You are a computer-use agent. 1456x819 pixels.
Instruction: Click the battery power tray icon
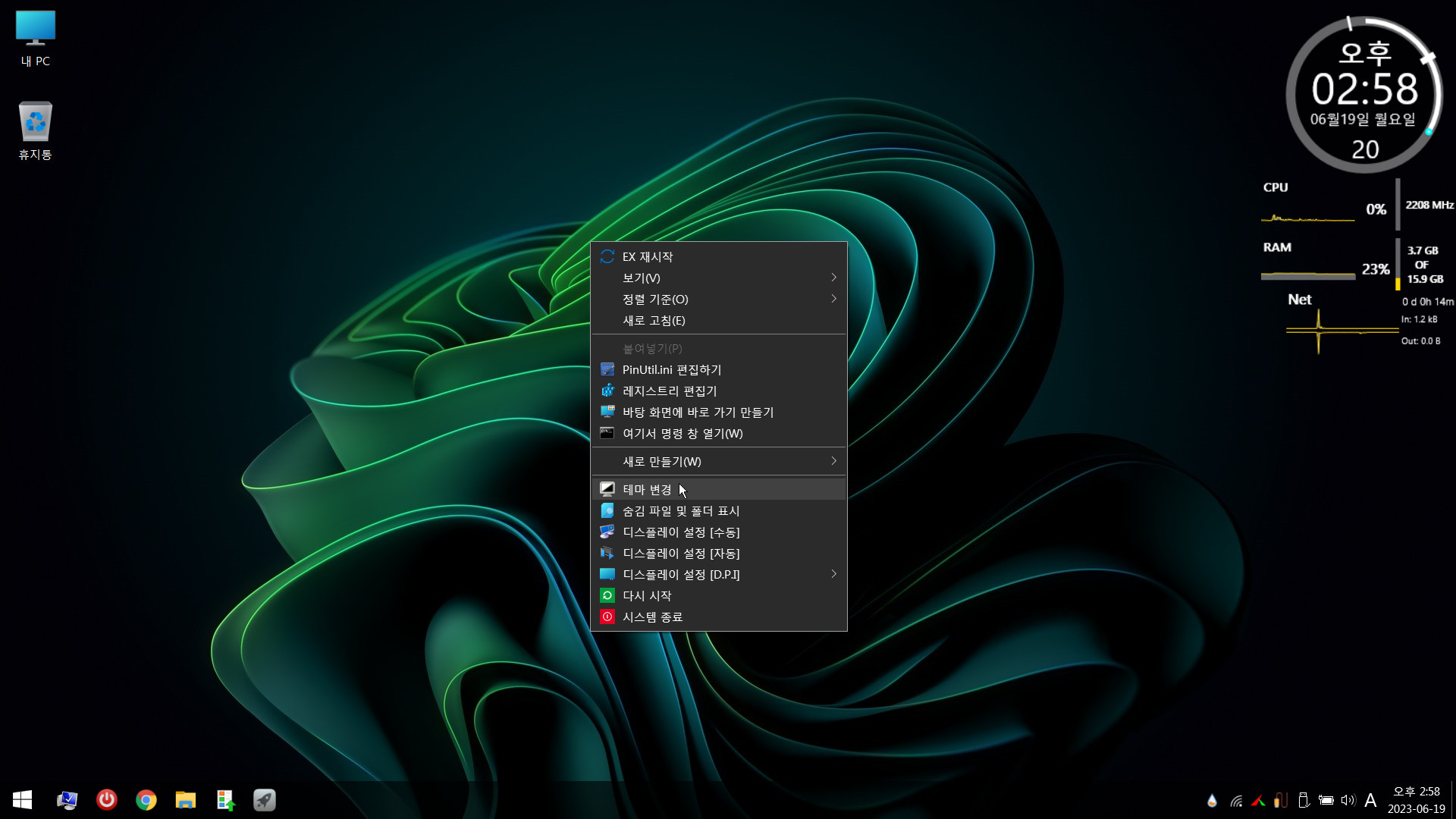(x=1326, y=800)
